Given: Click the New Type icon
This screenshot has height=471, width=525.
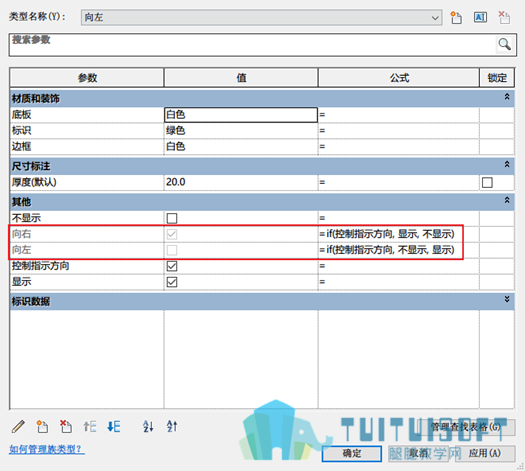Looking at the screenshot, I should [x=456, y=17].
